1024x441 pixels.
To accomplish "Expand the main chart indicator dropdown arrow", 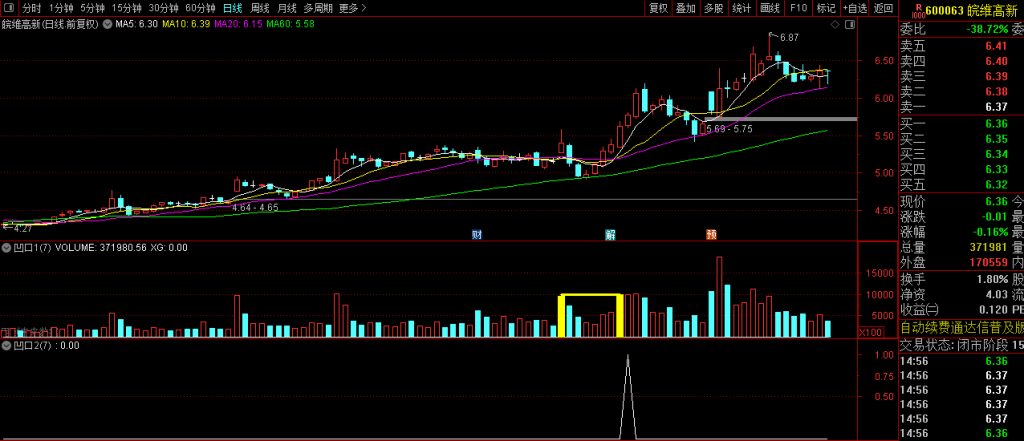I will 108,23.
